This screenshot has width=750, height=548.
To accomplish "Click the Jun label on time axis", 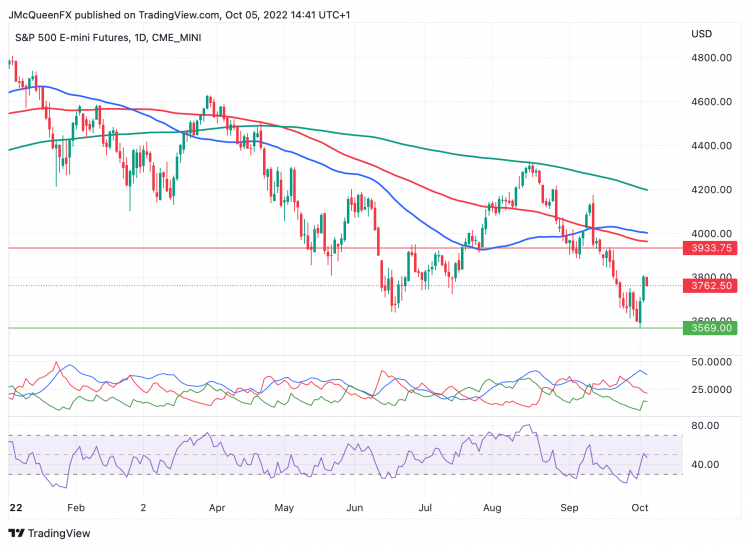I will click(354, 508).
